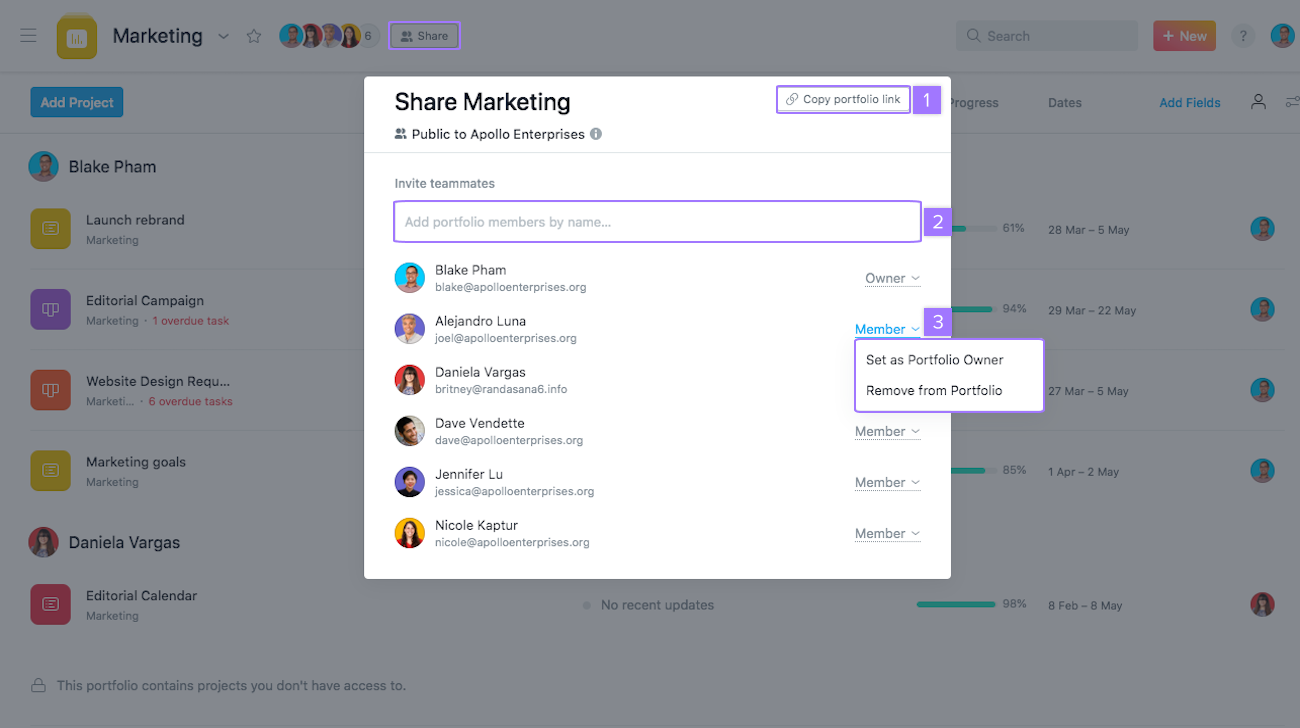This screenshot has width=1300, height=728.
Task: Click the Editorial Calendar 98% progress bar
Action: click(956, 605)
